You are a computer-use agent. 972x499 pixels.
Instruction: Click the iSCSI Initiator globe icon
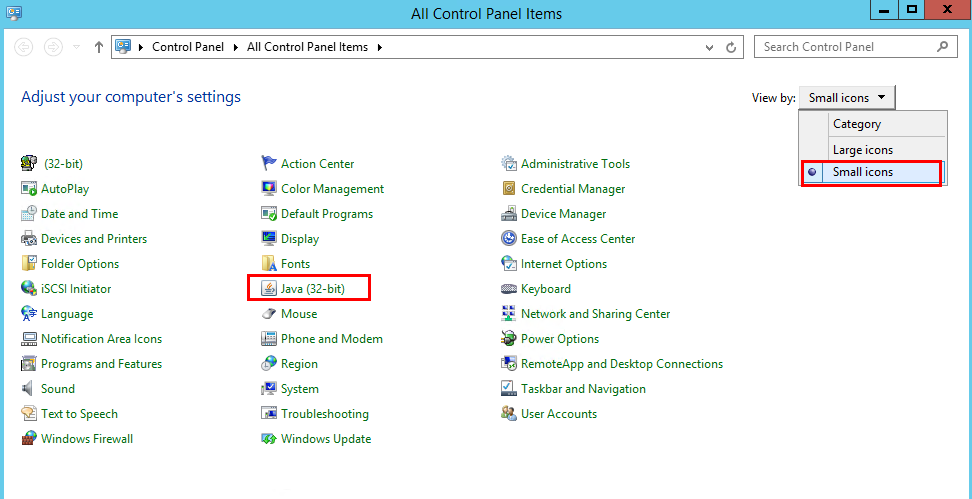(x=29, y=289)
